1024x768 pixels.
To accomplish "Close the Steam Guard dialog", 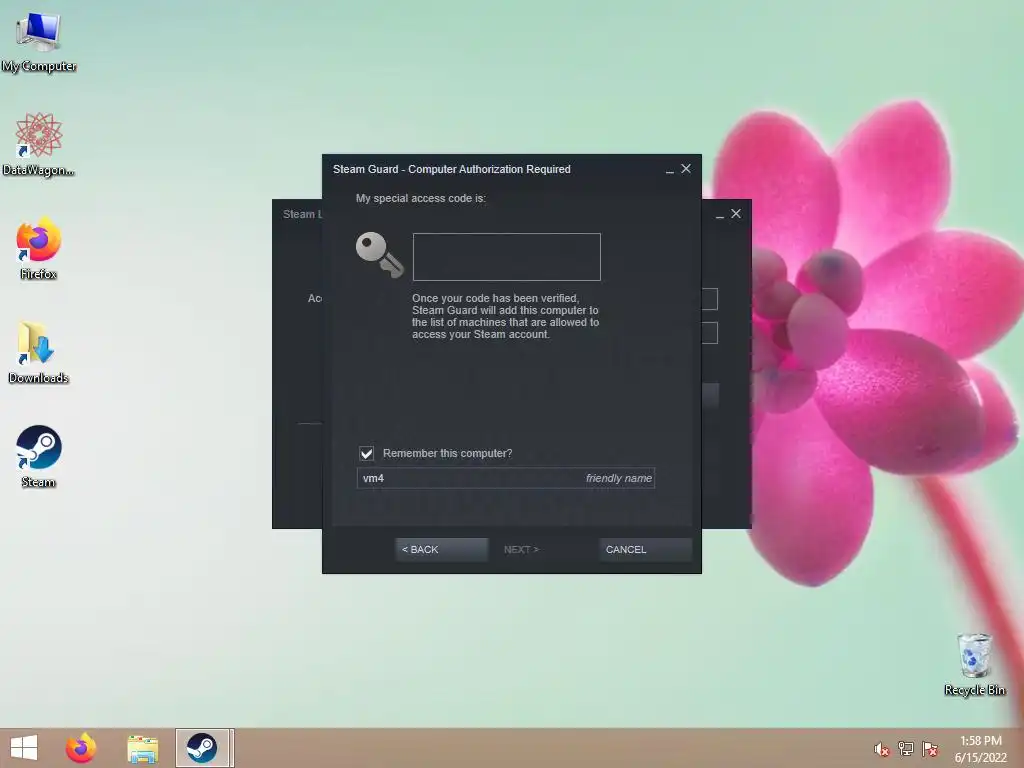I will (x=686, y=168).
